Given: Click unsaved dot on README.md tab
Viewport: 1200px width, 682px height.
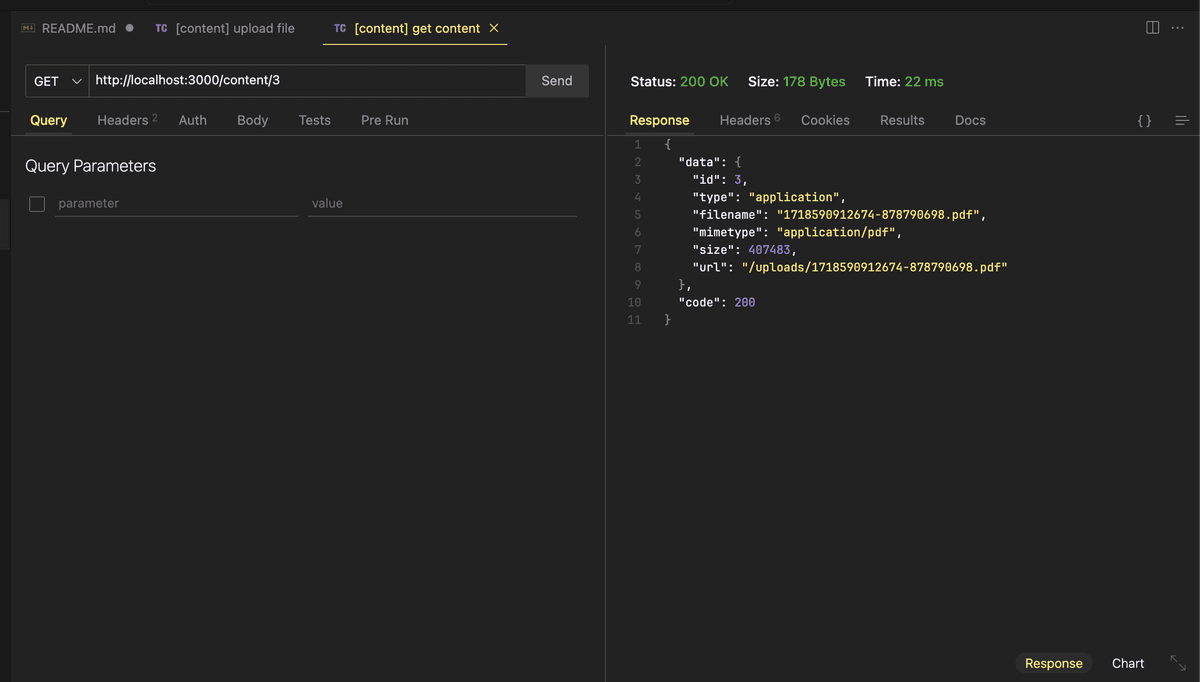Looking at the screenshot, I should 130,28.
